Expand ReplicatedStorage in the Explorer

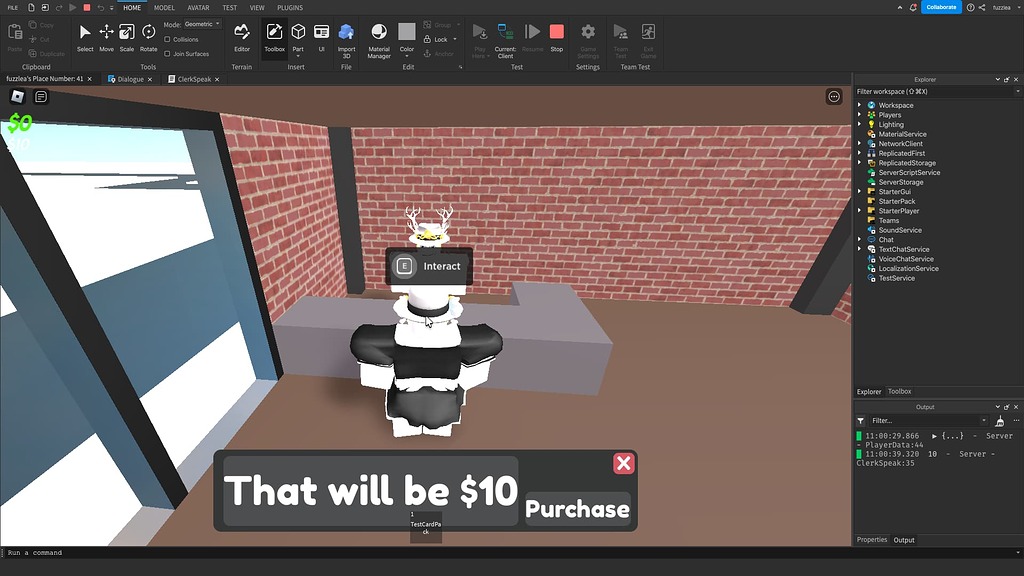click(x=860, y=162)
